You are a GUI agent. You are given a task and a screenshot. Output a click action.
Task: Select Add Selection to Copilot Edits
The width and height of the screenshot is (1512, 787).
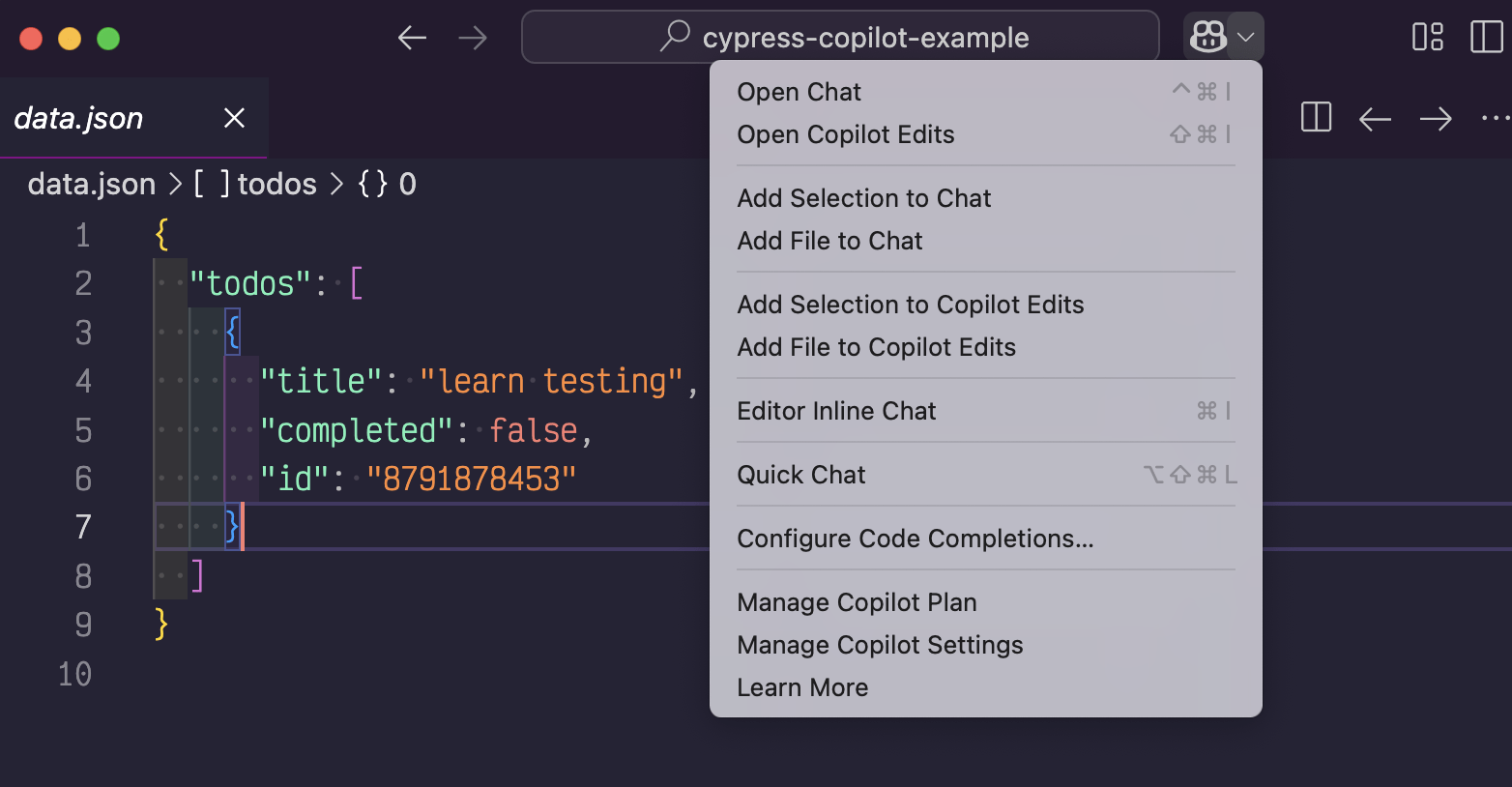986,305
